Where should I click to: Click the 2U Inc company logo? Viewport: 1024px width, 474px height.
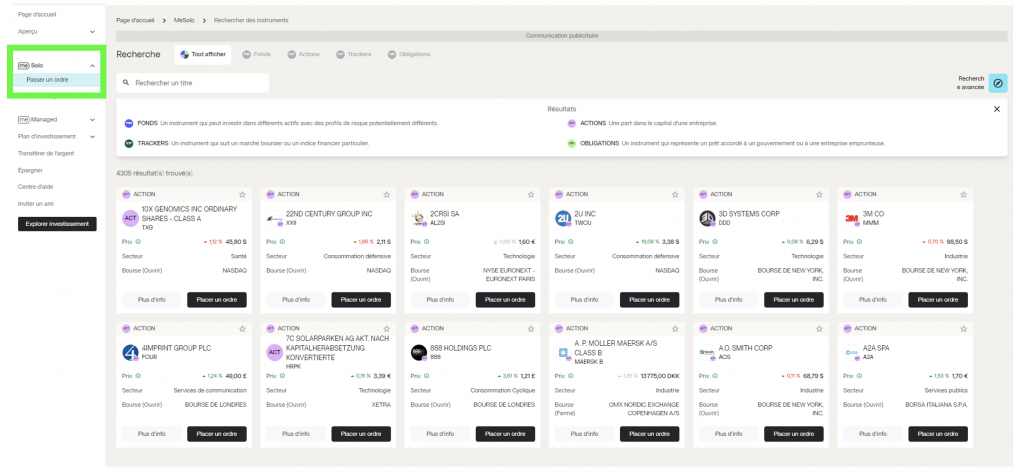(x=563, y=219)
